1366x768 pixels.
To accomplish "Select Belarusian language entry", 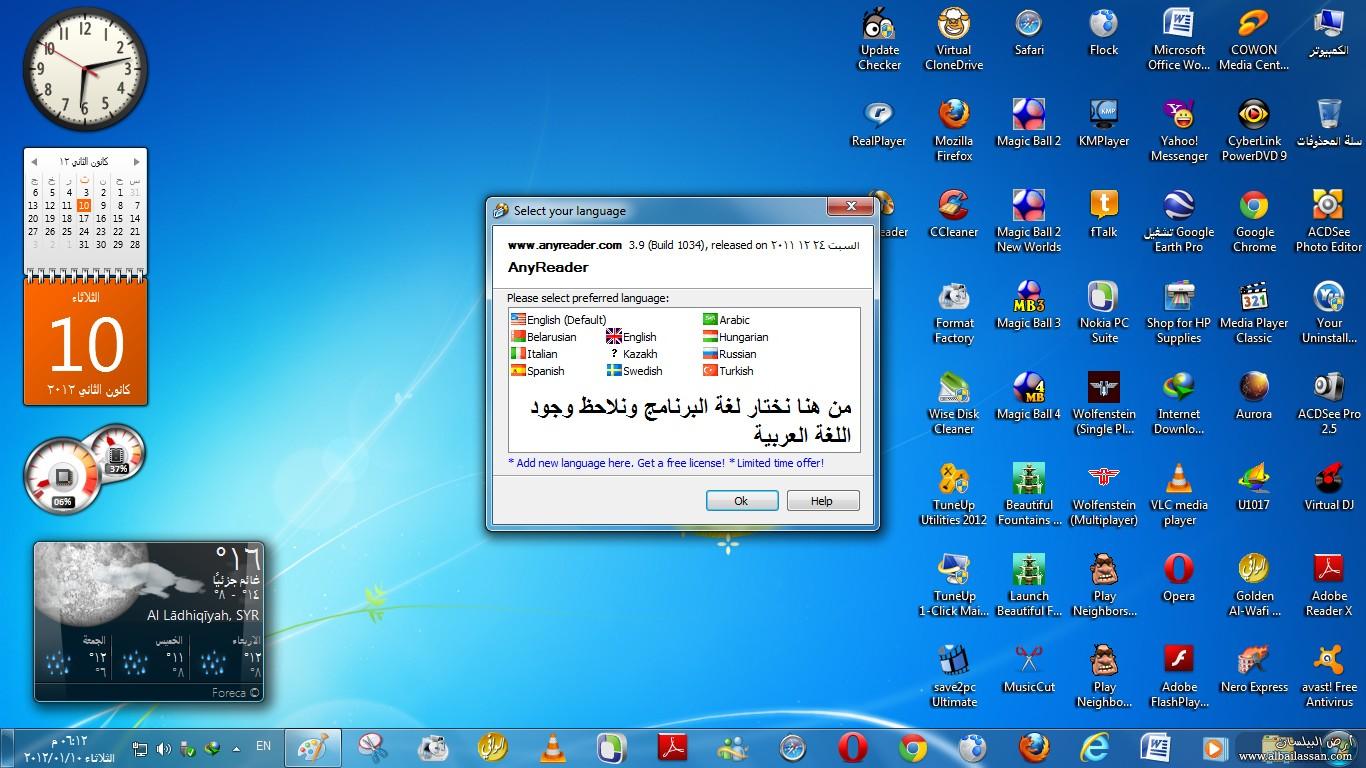I will coord(543,337).
